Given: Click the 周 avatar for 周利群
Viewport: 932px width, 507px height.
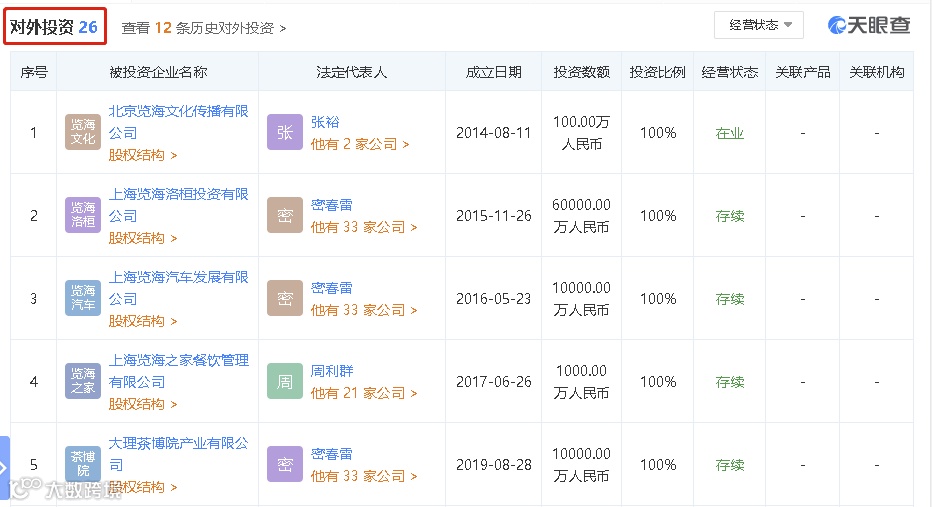Looking at the screenshot, I should coord(285,381).
